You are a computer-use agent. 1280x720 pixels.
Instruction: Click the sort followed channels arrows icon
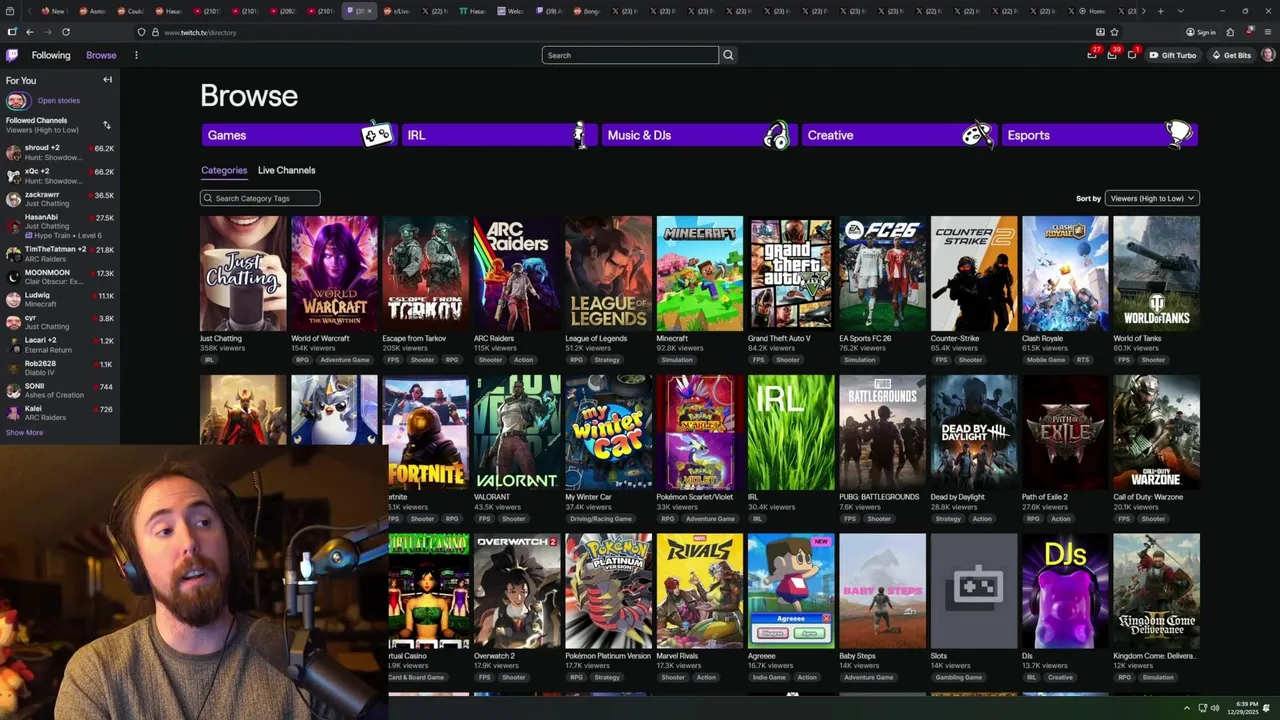click(x=107, y=125)
